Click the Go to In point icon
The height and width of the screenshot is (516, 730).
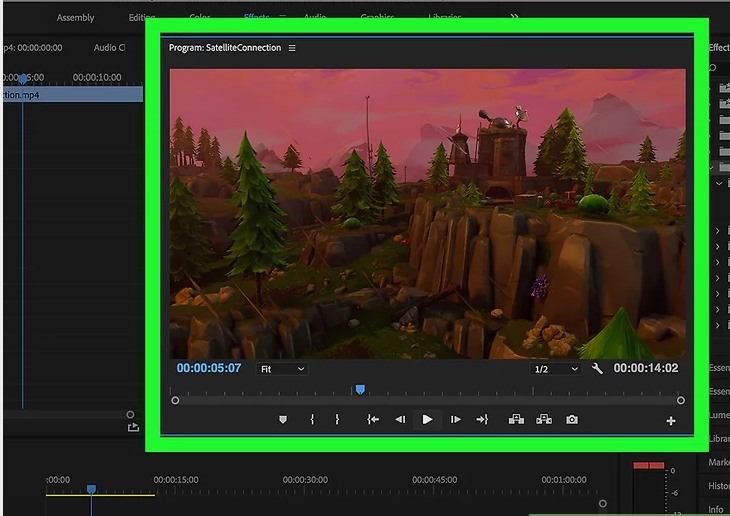coord(373,420)
